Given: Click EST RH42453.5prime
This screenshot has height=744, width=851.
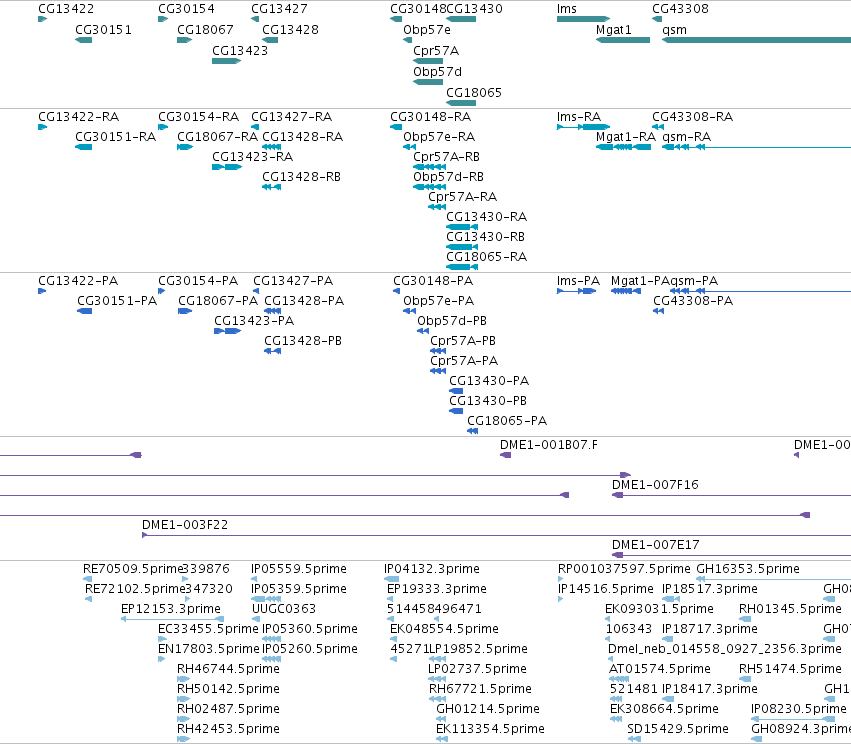Looking at the screenshot, I should click(x=183, y=739).
